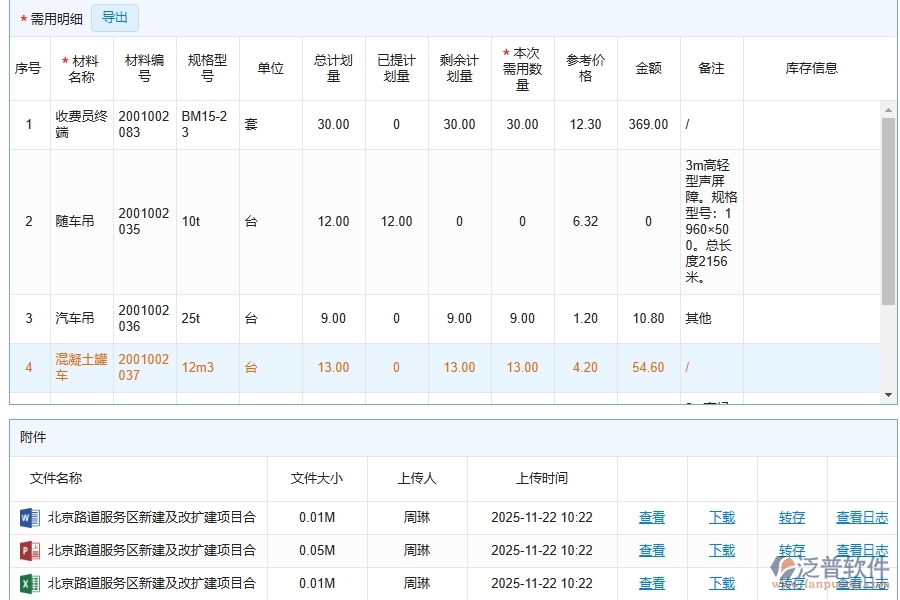Click 下载 for the Word attachment

click(722, 518)
